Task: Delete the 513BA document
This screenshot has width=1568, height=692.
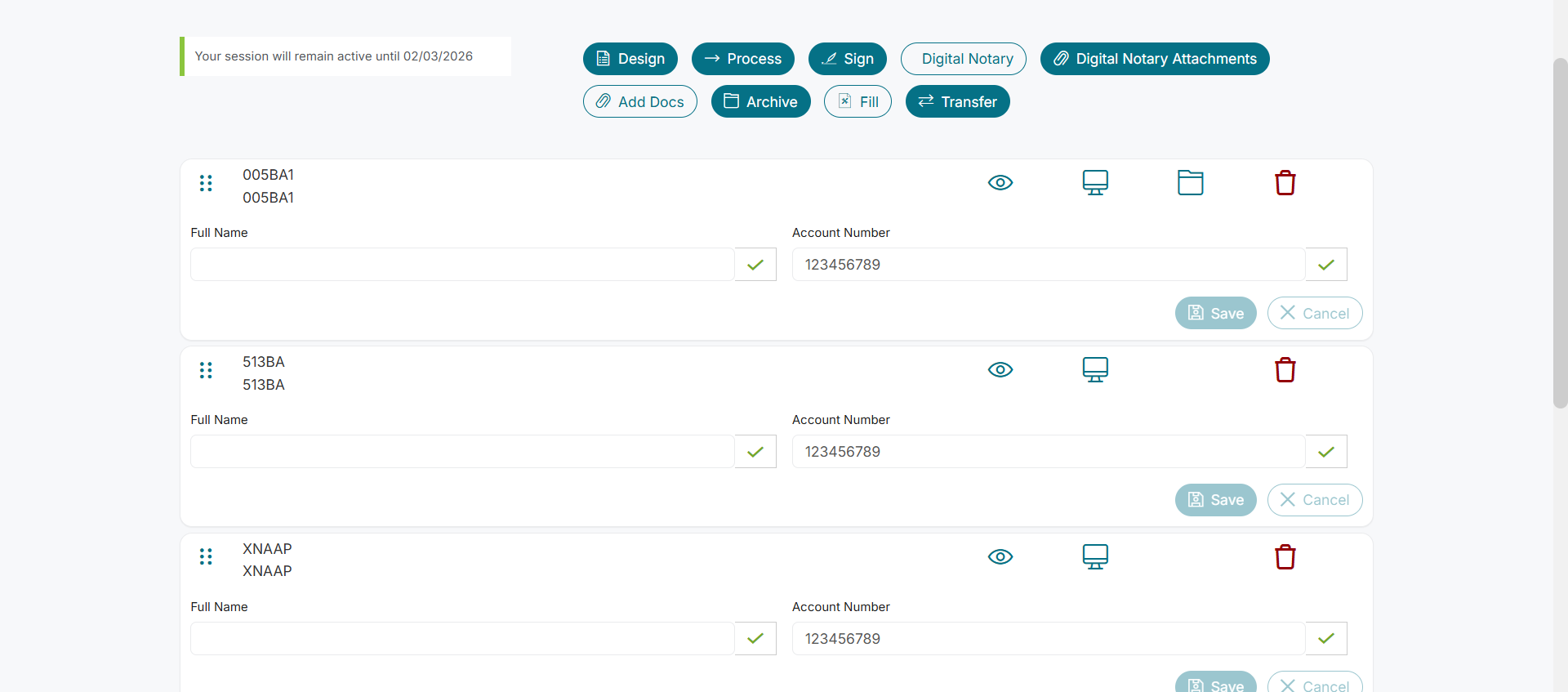Action: [x=1285, y=370]
